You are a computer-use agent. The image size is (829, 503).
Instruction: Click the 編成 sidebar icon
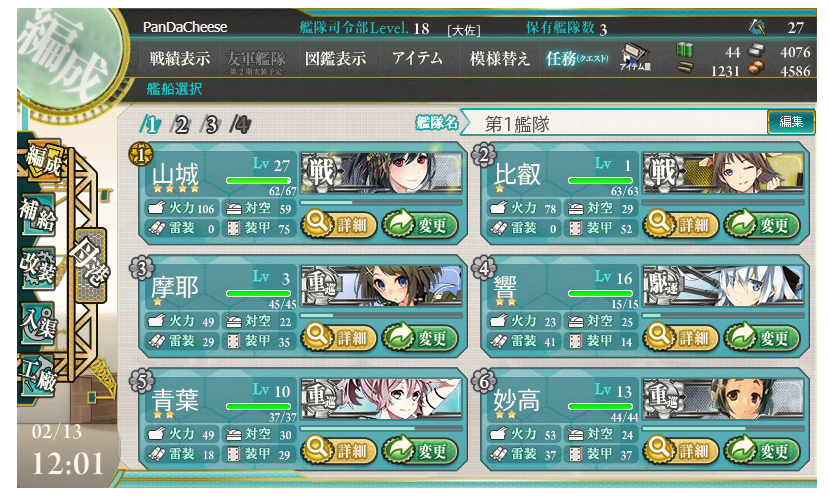pyautogui.click(x=44, y=160)
